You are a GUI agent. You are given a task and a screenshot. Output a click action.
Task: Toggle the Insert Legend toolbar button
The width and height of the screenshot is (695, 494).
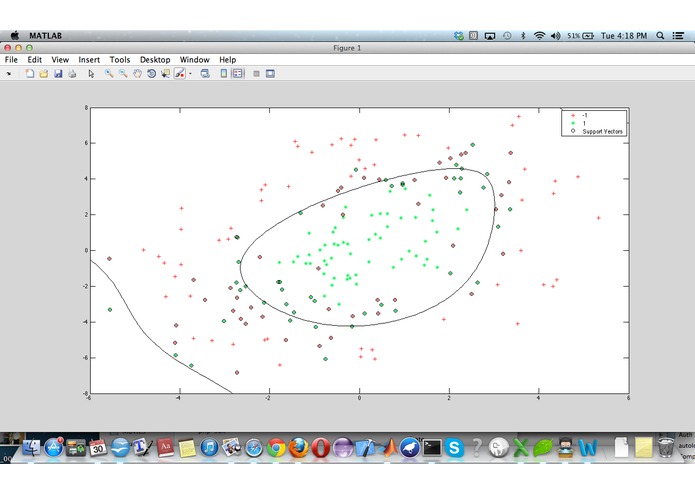(x=238, y=74)
